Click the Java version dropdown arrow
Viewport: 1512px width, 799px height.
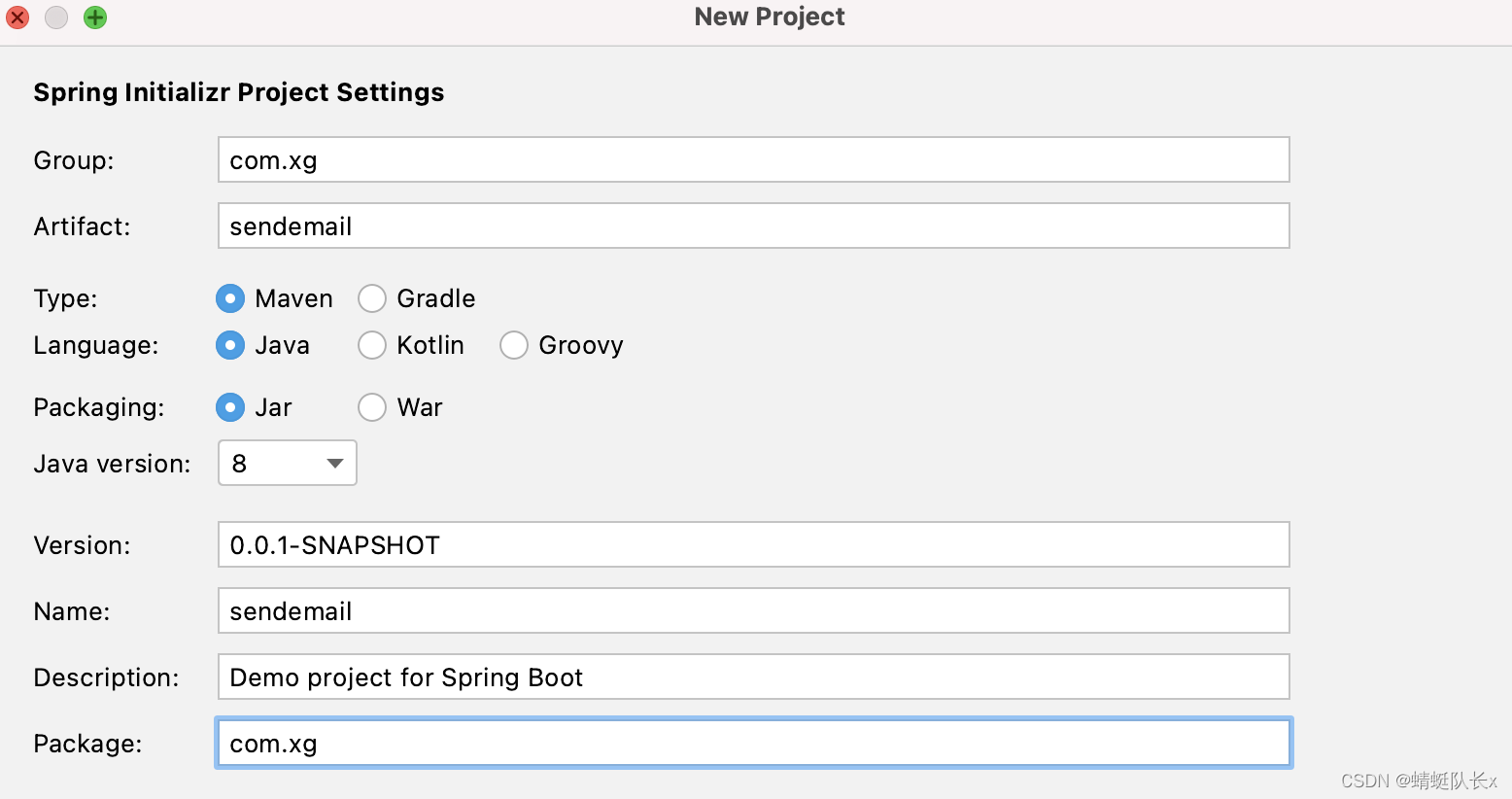[335, 463]
